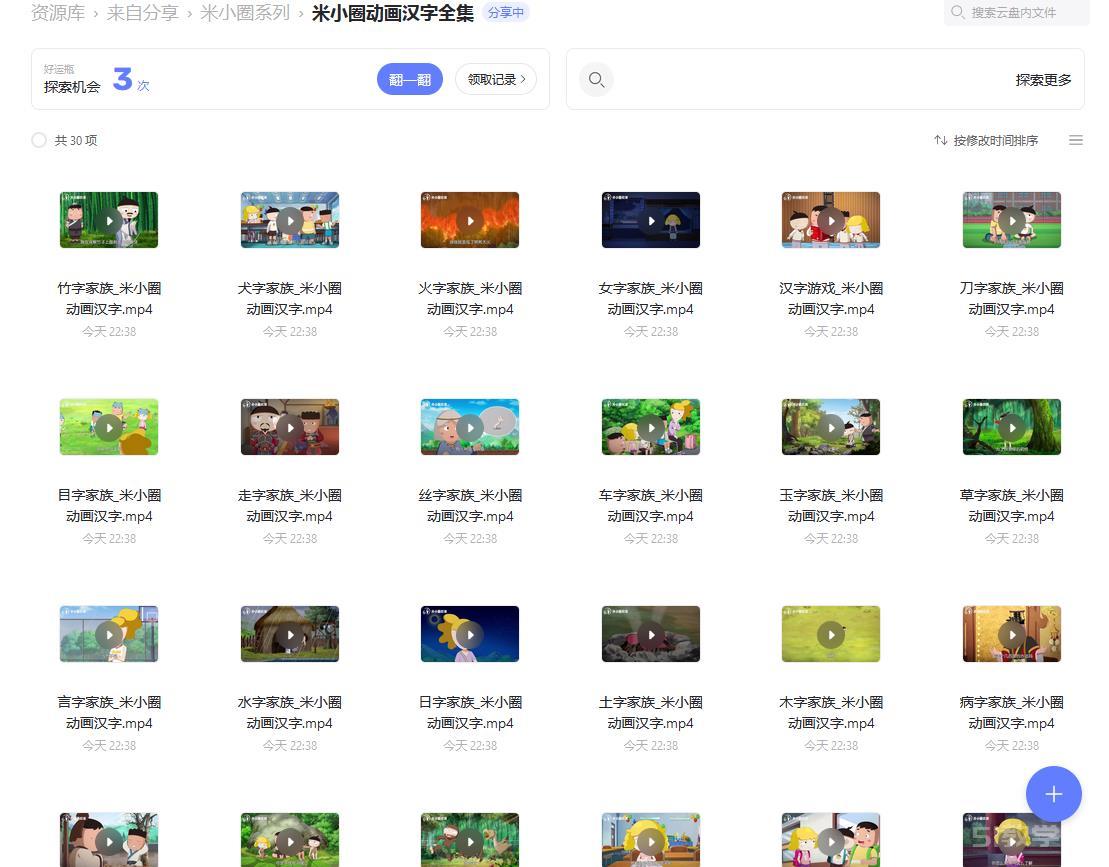Open the 分享中 status badge
This screenshot has height=867, width=1109.
[506, 12]
